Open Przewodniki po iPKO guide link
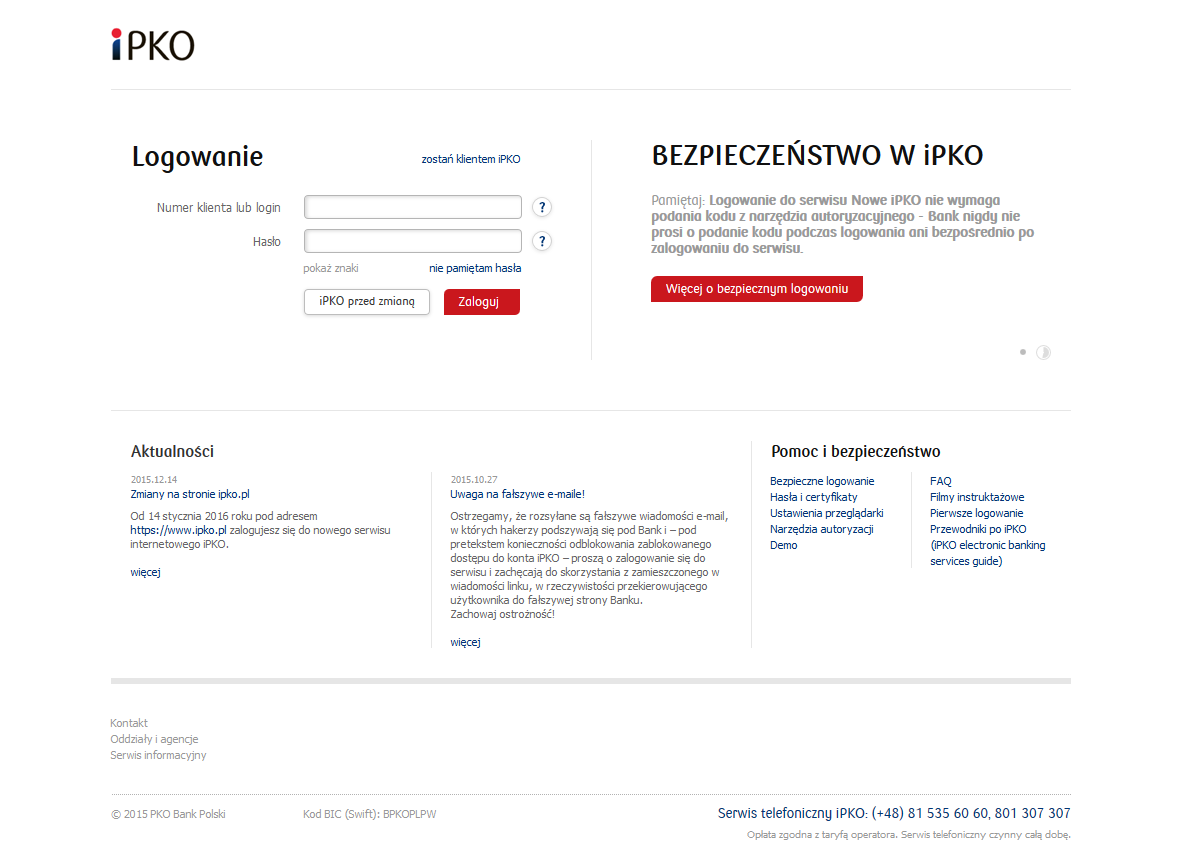The width and height of the screenshot is (1182, 842). click(988, 545)
